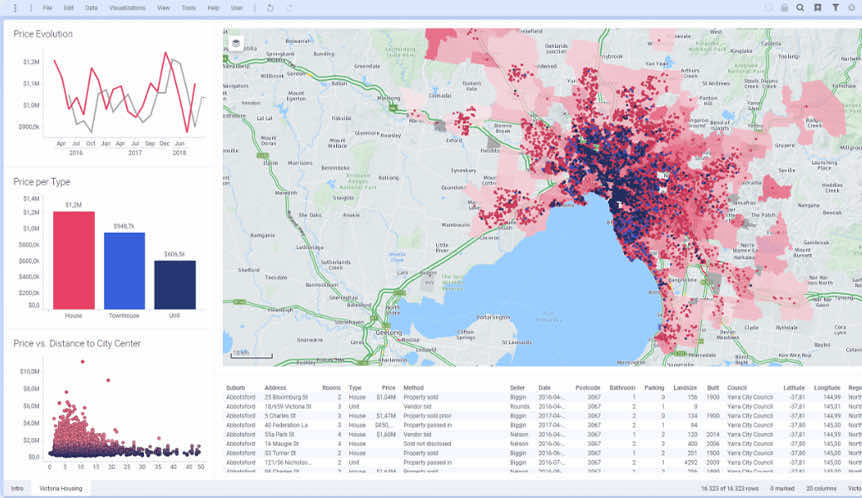Sort table by the Postcode column header
Image resolution: width=862 pixels, height=498 pixels.
click(x=588, y=388)
